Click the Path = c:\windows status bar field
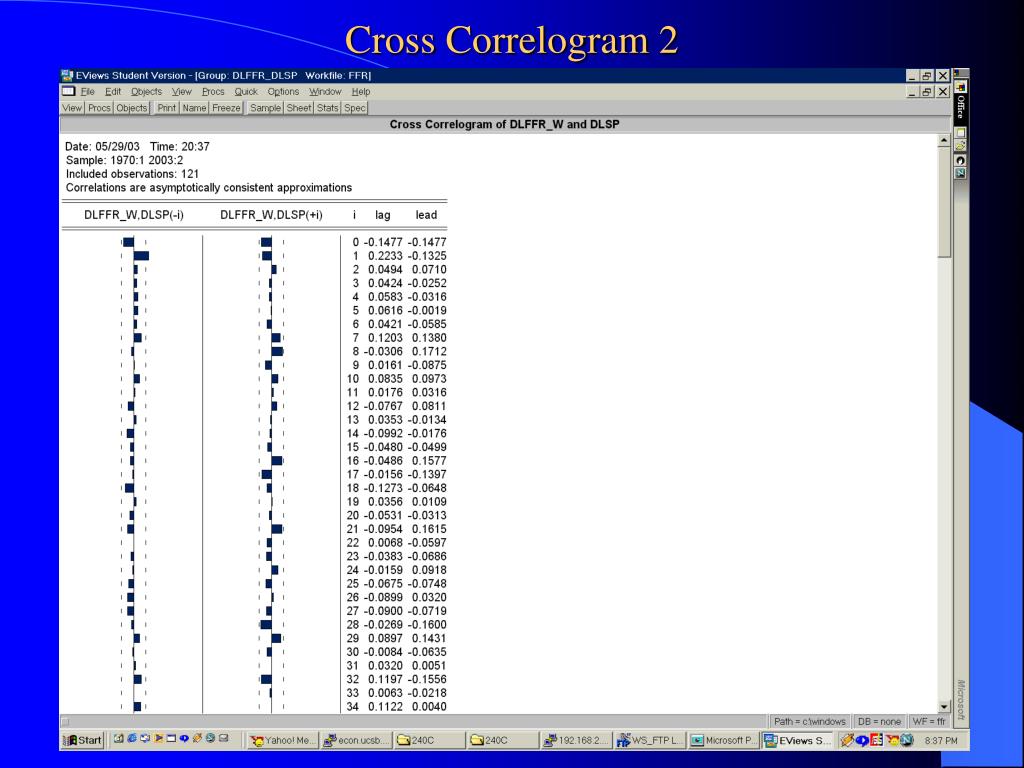This screenshot has width=1024, height=768. (809, 722)
